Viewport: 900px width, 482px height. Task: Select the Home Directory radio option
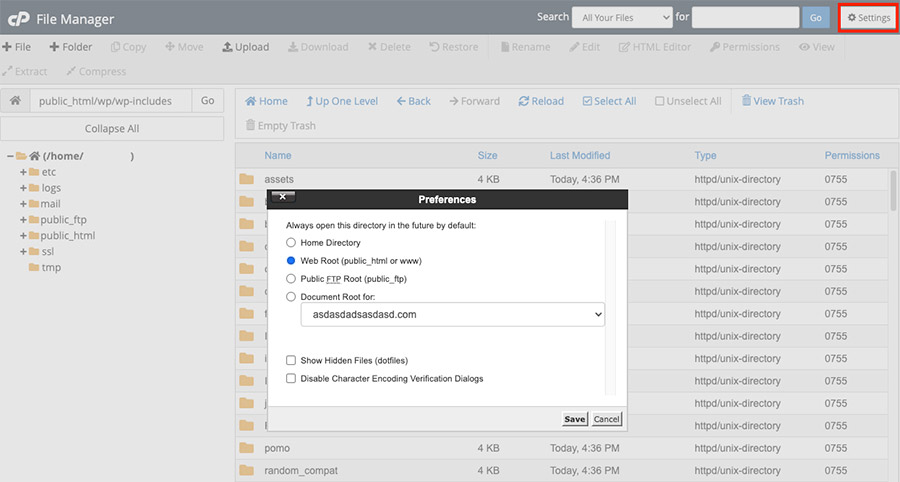pos(291,243)
